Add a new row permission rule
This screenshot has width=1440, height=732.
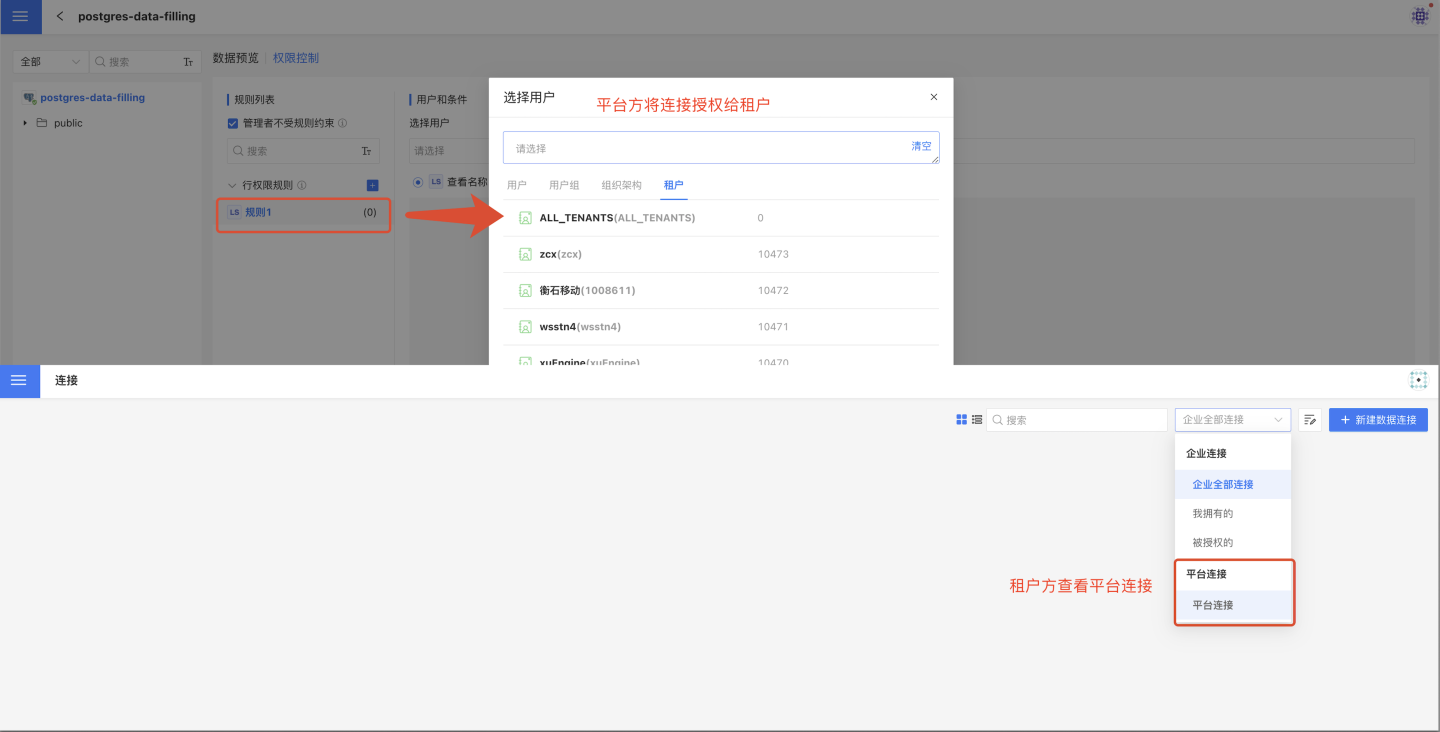pyautogui.click(x=372, y=185)
